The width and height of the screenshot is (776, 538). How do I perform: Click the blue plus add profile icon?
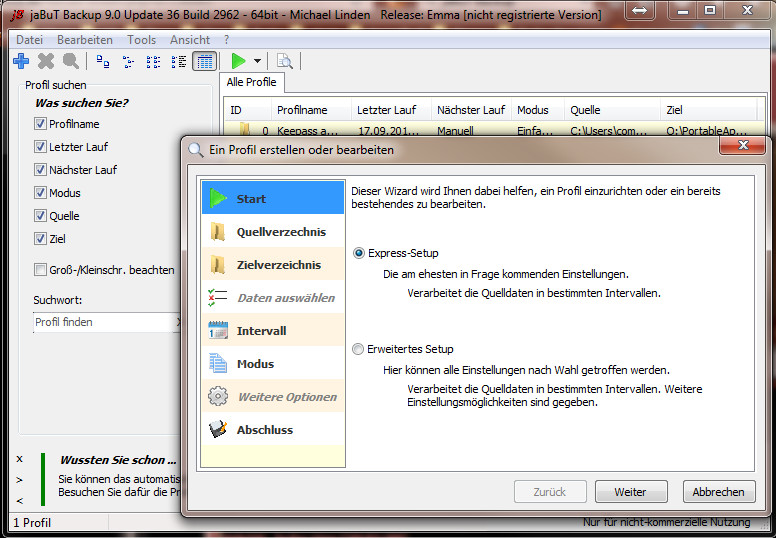[21, 61]
